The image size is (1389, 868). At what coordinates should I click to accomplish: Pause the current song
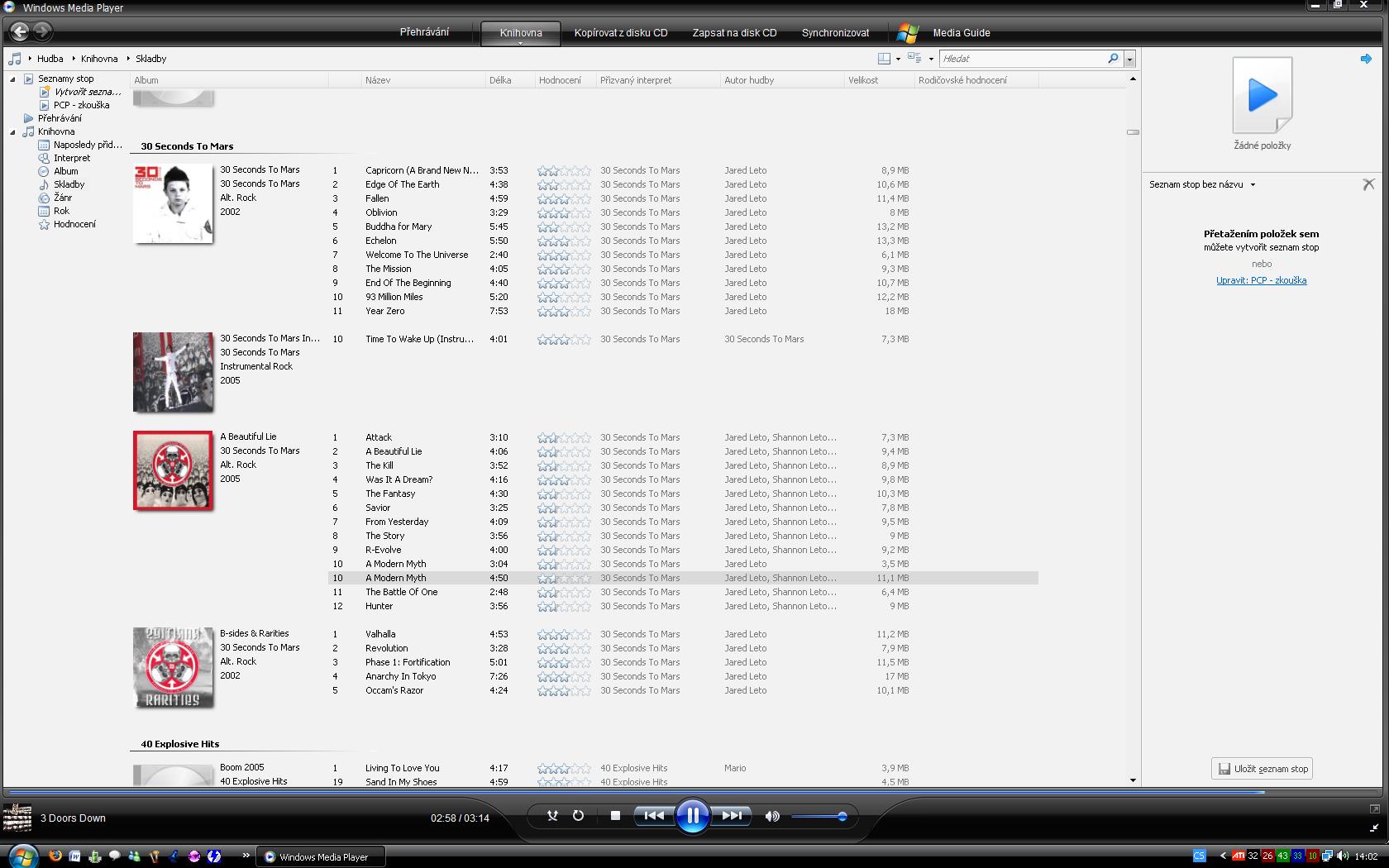tap(692, 816)
